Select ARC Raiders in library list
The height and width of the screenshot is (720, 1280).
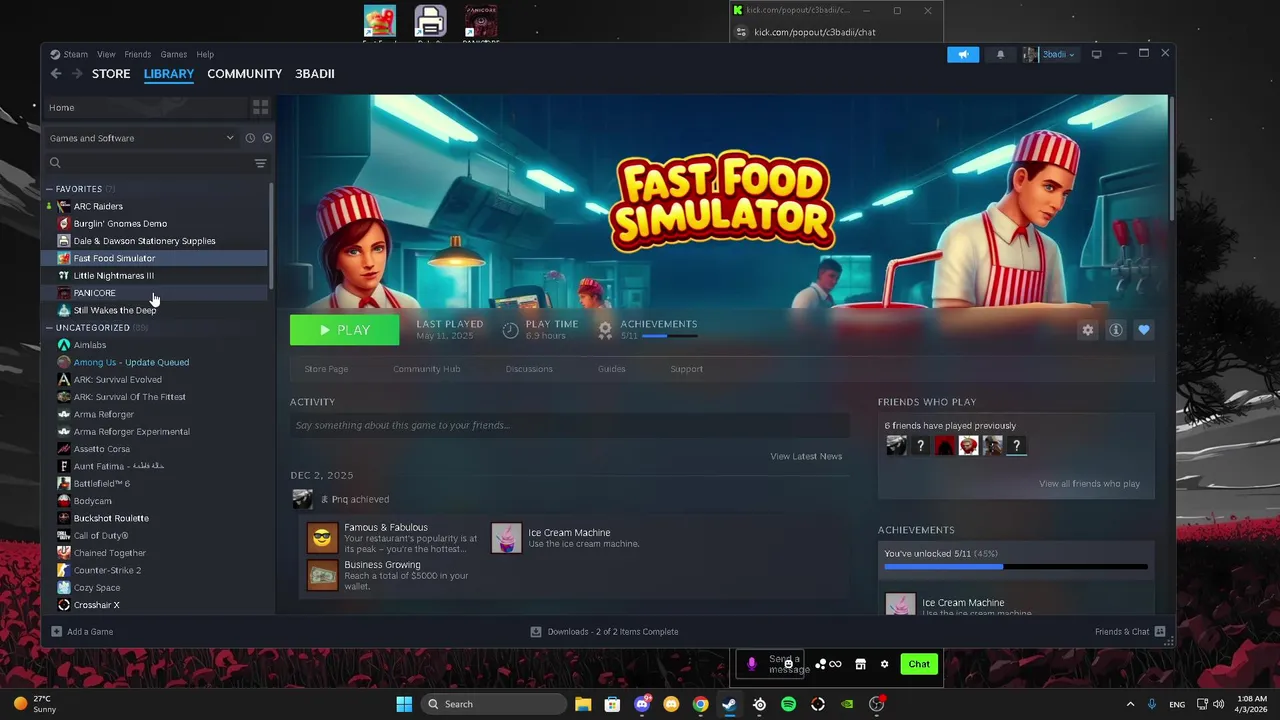[156, 206]
